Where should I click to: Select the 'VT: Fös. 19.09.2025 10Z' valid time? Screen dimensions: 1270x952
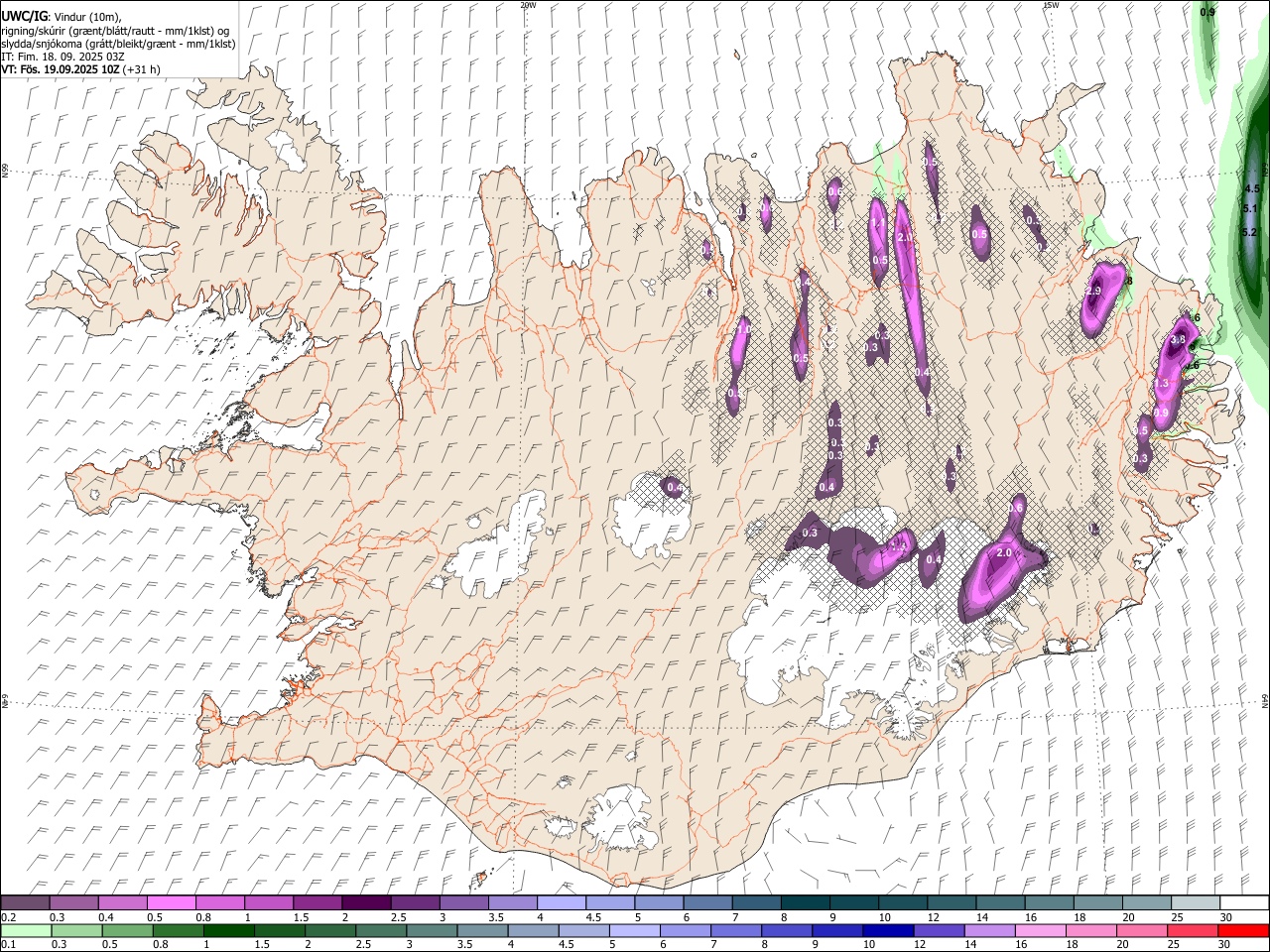[61, 69]
